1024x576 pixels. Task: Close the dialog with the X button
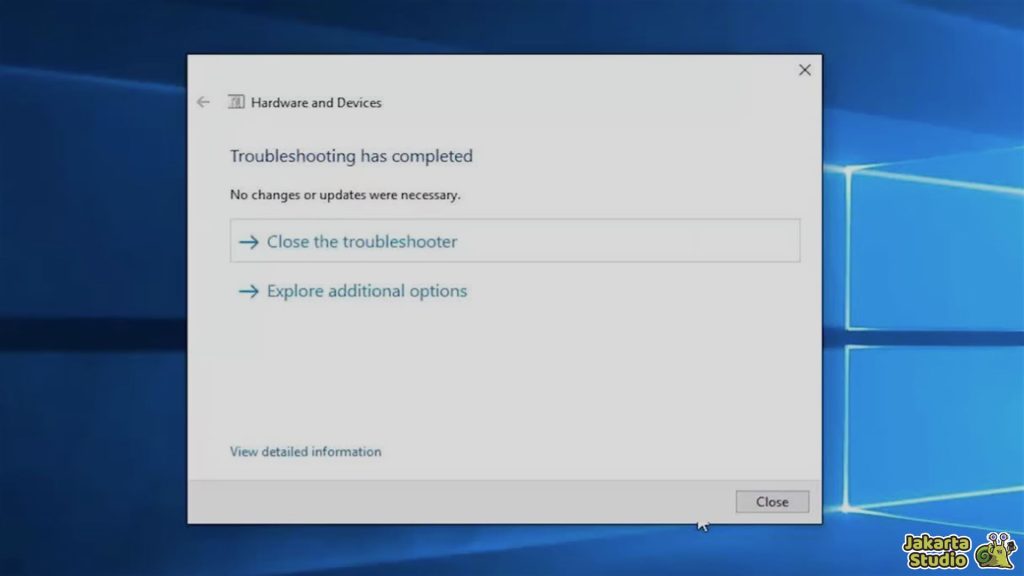pos(804,70)
